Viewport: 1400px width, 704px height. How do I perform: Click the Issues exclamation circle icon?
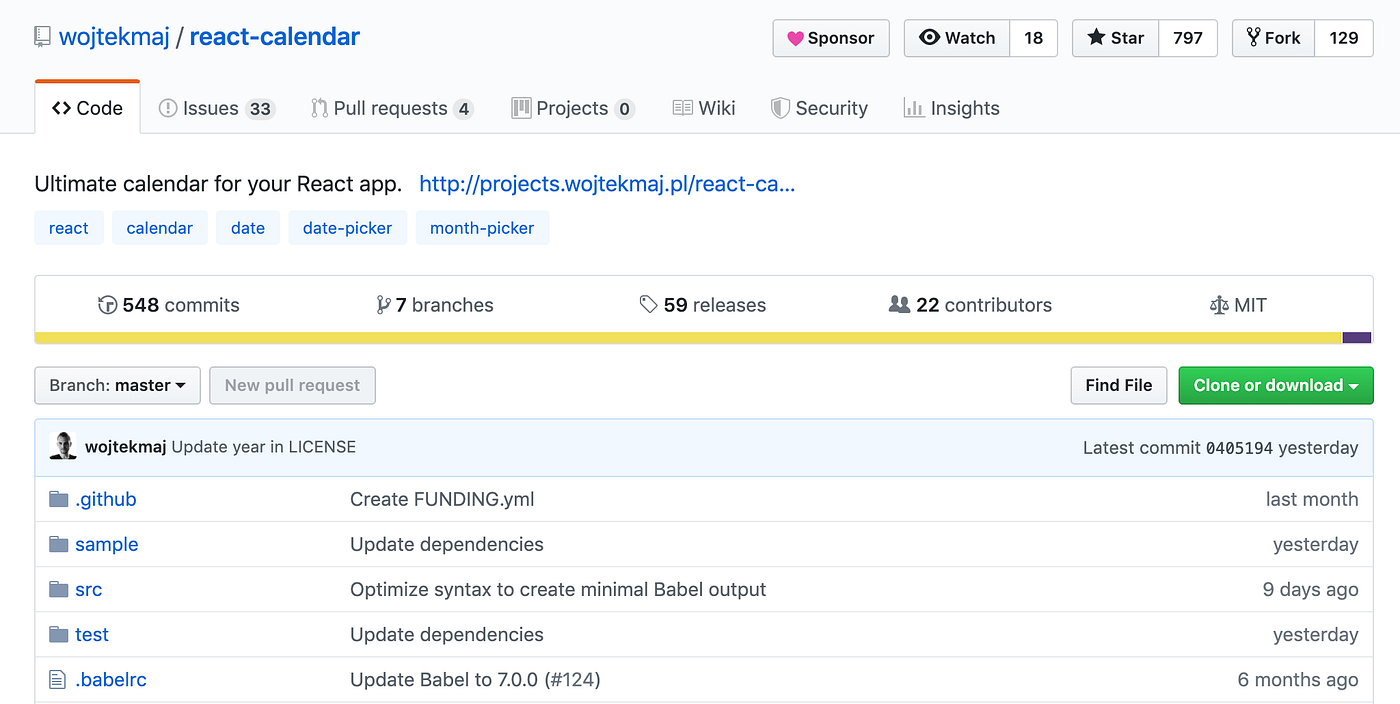pos(168,108)
